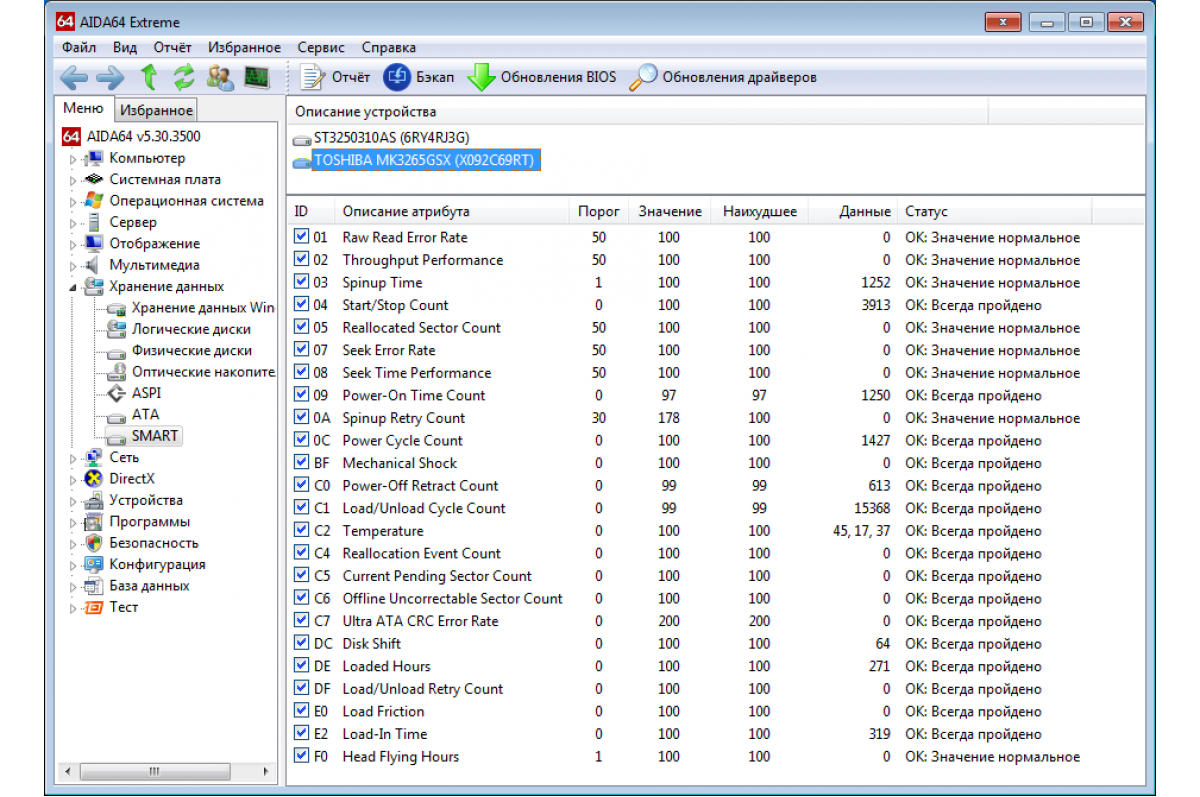Go forward with the right arrow icon
This screenshot has height=797, width=1200.
click(110, 77)
